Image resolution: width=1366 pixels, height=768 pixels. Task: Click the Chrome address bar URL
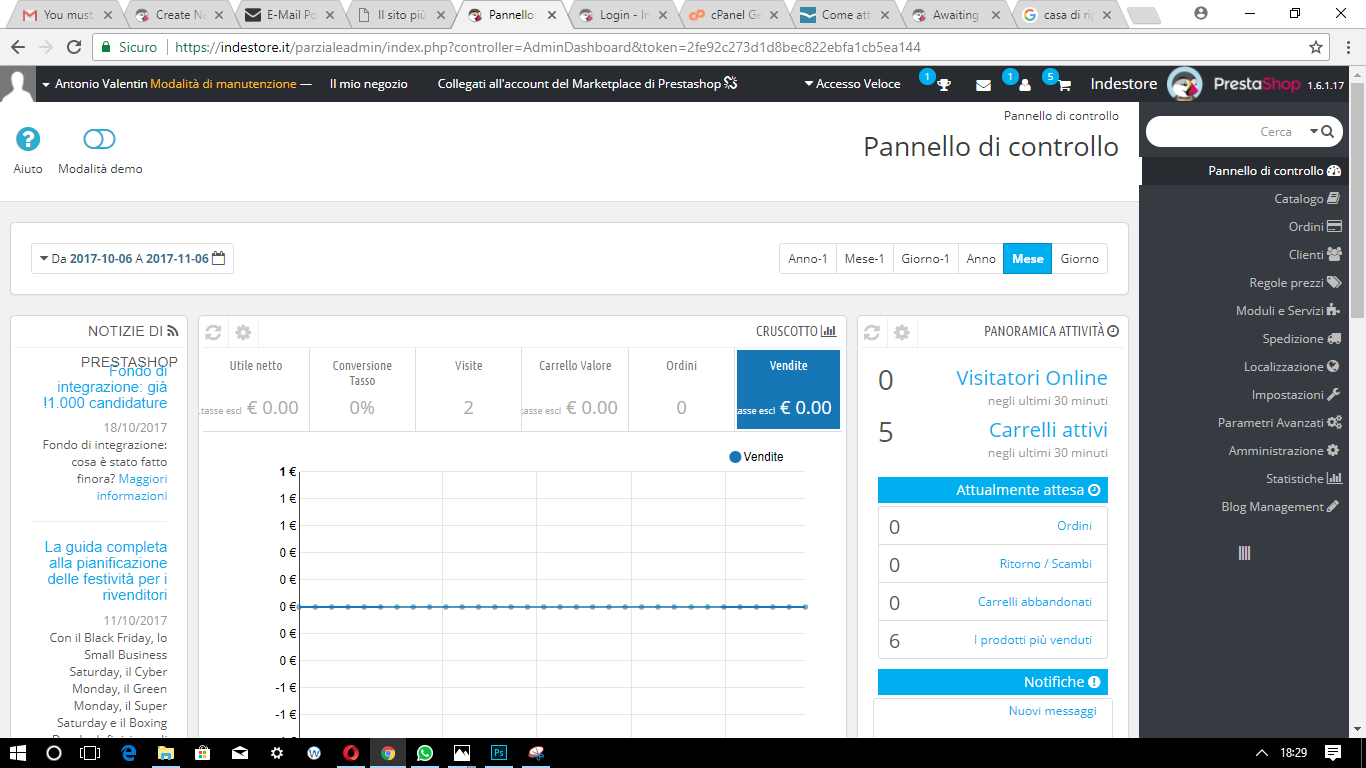coord(548,47)
